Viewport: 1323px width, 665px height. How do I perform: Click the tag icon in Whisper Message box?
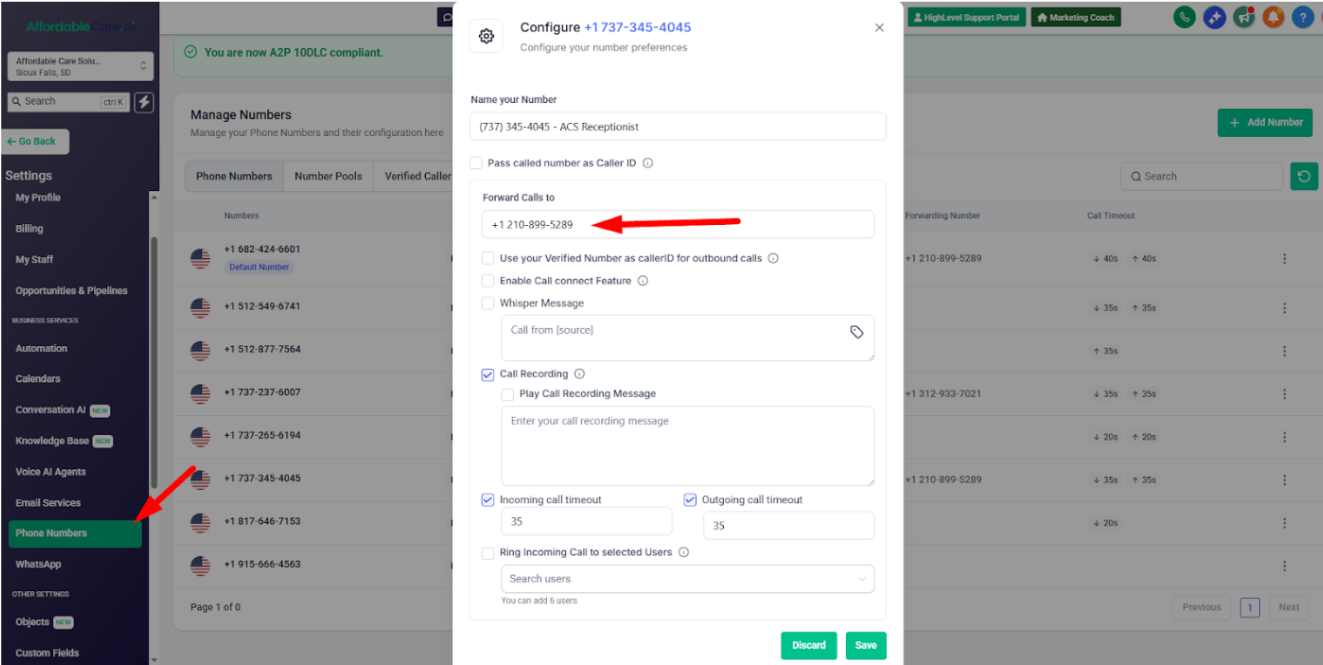point(857,332)
